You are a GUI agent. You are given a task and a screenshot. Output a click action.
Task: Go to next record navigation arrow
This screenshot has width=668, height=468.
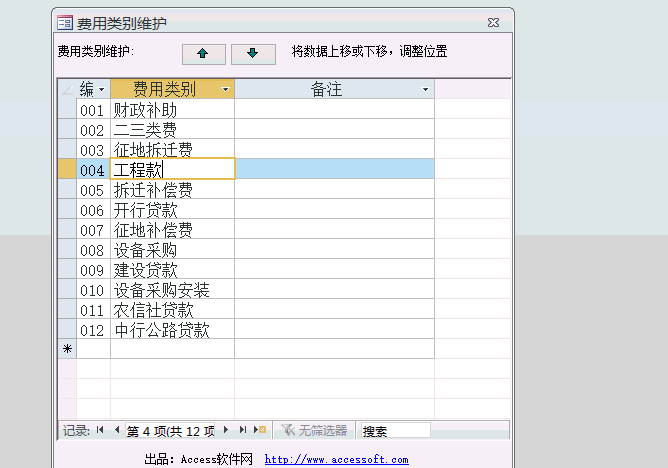pos(226,430)
